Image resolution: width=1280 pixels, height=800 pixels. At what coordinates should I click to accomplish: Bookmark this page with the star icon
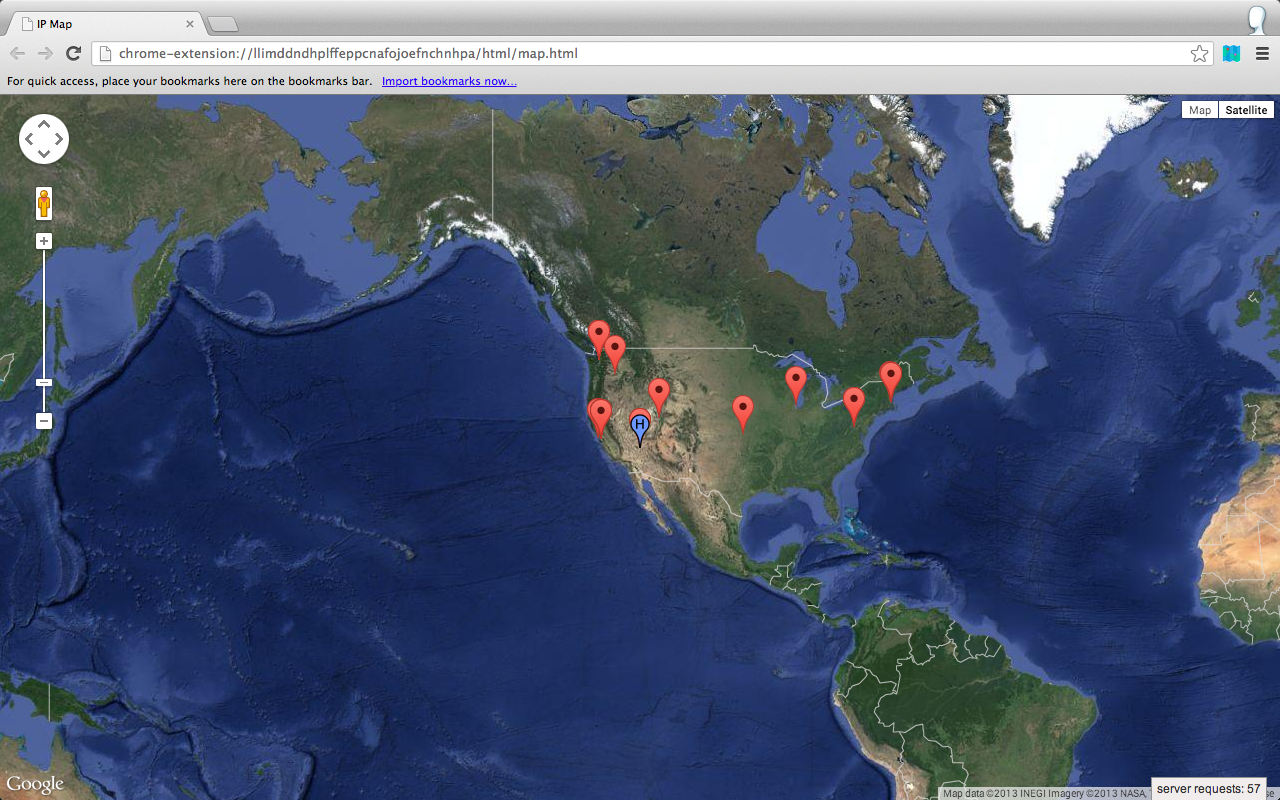click(x=1199, y=53)
